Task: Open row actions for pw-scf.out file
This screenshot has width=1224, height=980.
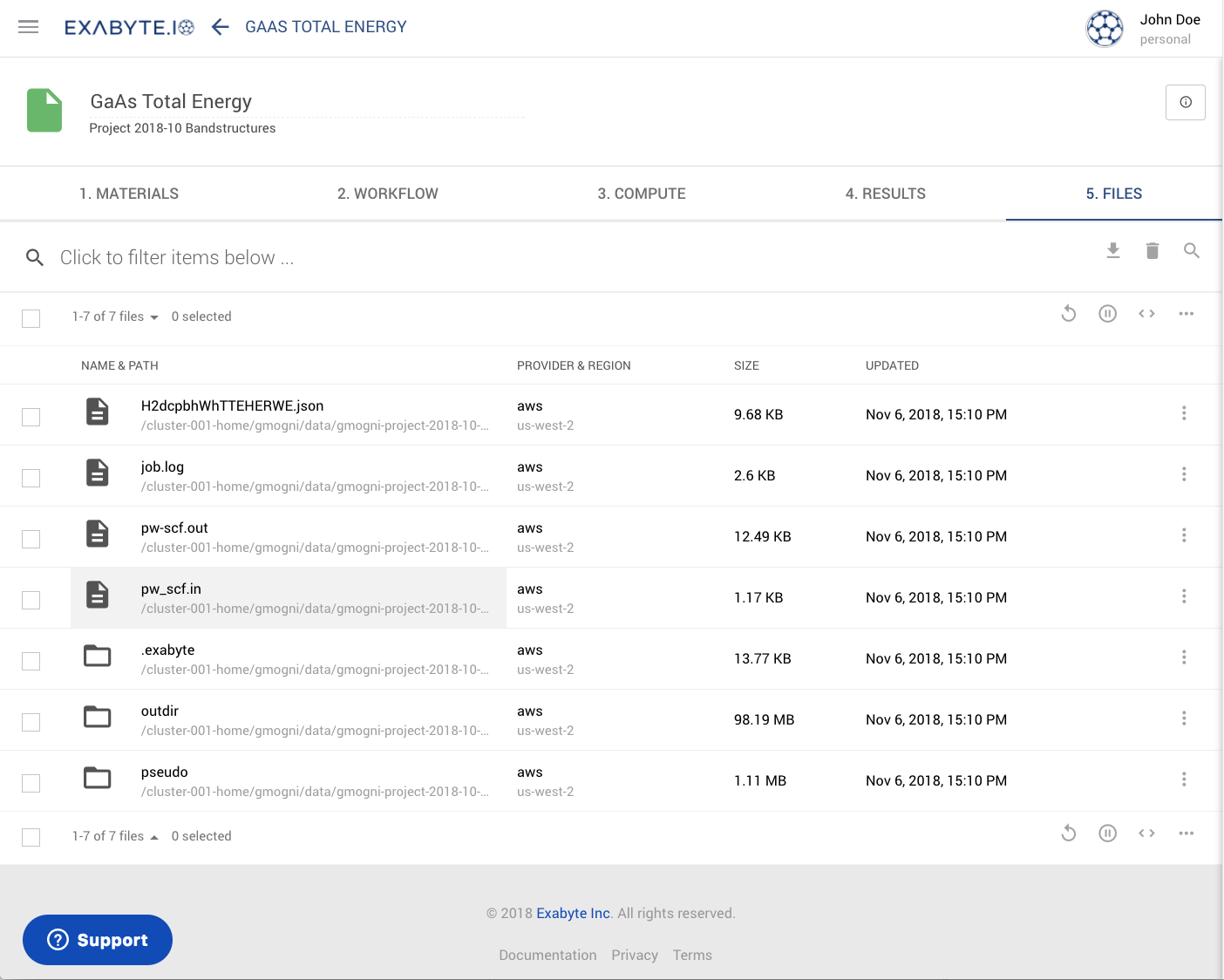Action: point(1184,535)
